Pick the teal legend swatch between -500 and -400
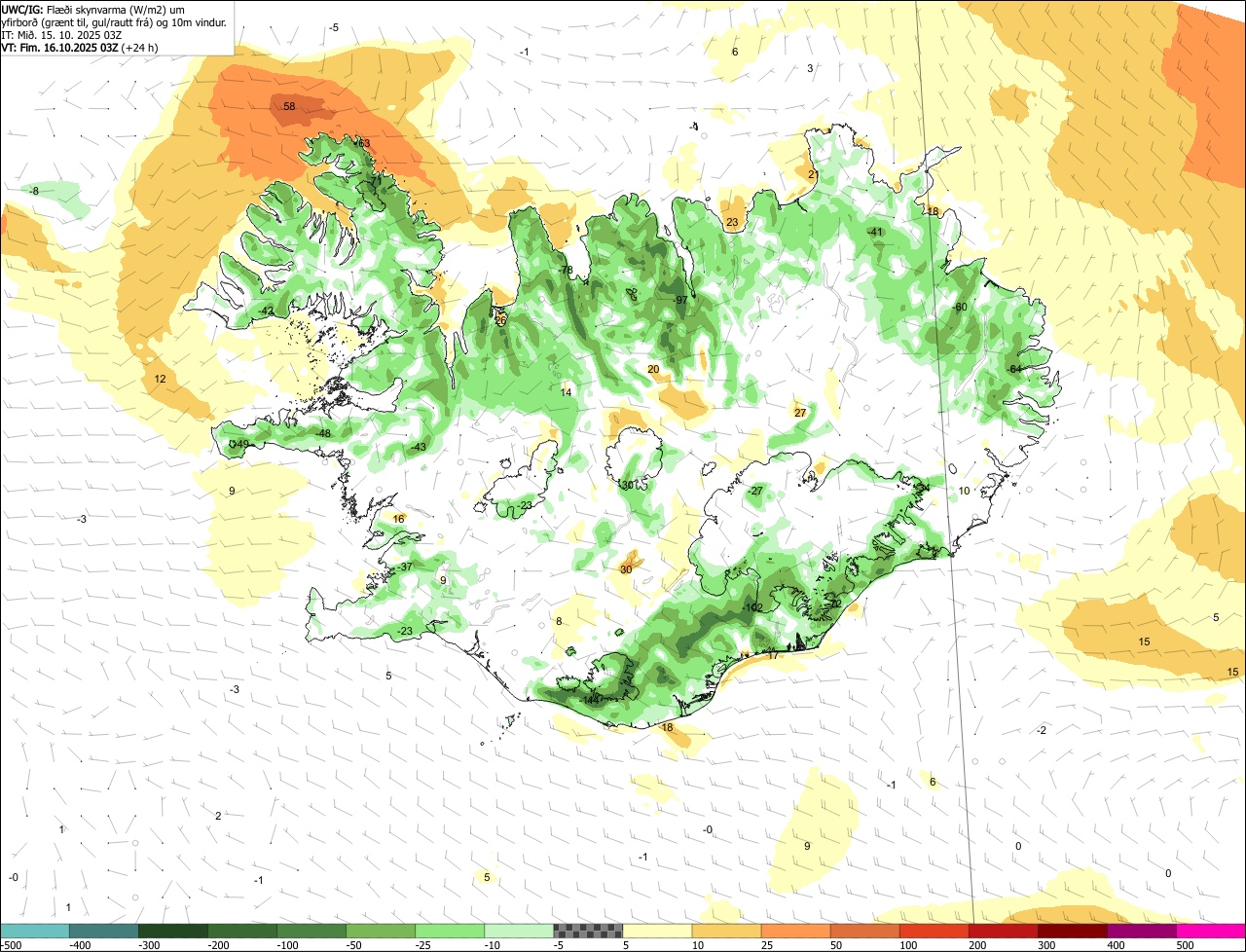The image size is (1246, 952). [35, 932]
